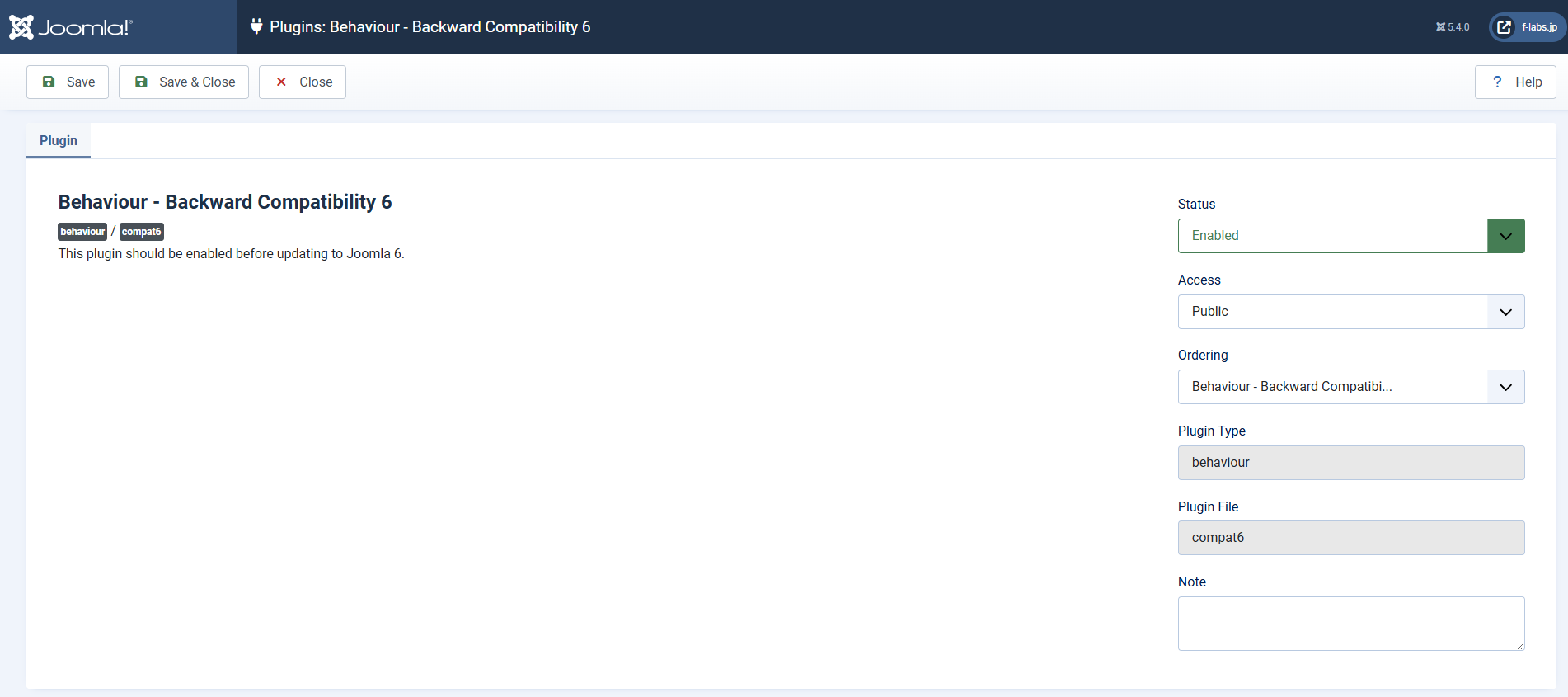
Task: Click the floppy disk icon on Save
Action: click(x=49, y=82)
